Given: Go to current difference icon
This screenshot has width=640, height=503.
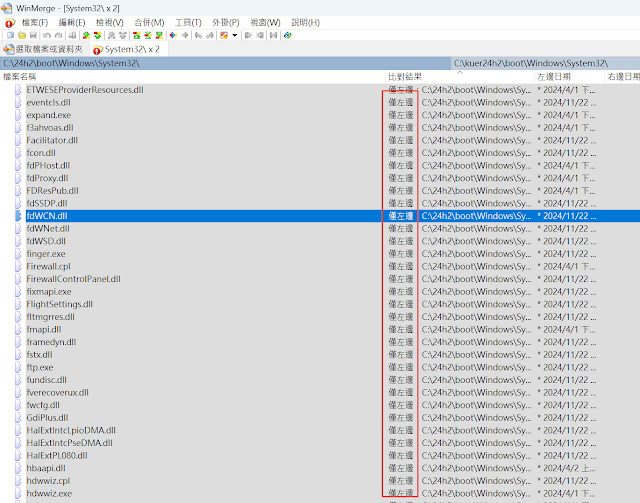Looking at the screenshot, I should (148, 36).
